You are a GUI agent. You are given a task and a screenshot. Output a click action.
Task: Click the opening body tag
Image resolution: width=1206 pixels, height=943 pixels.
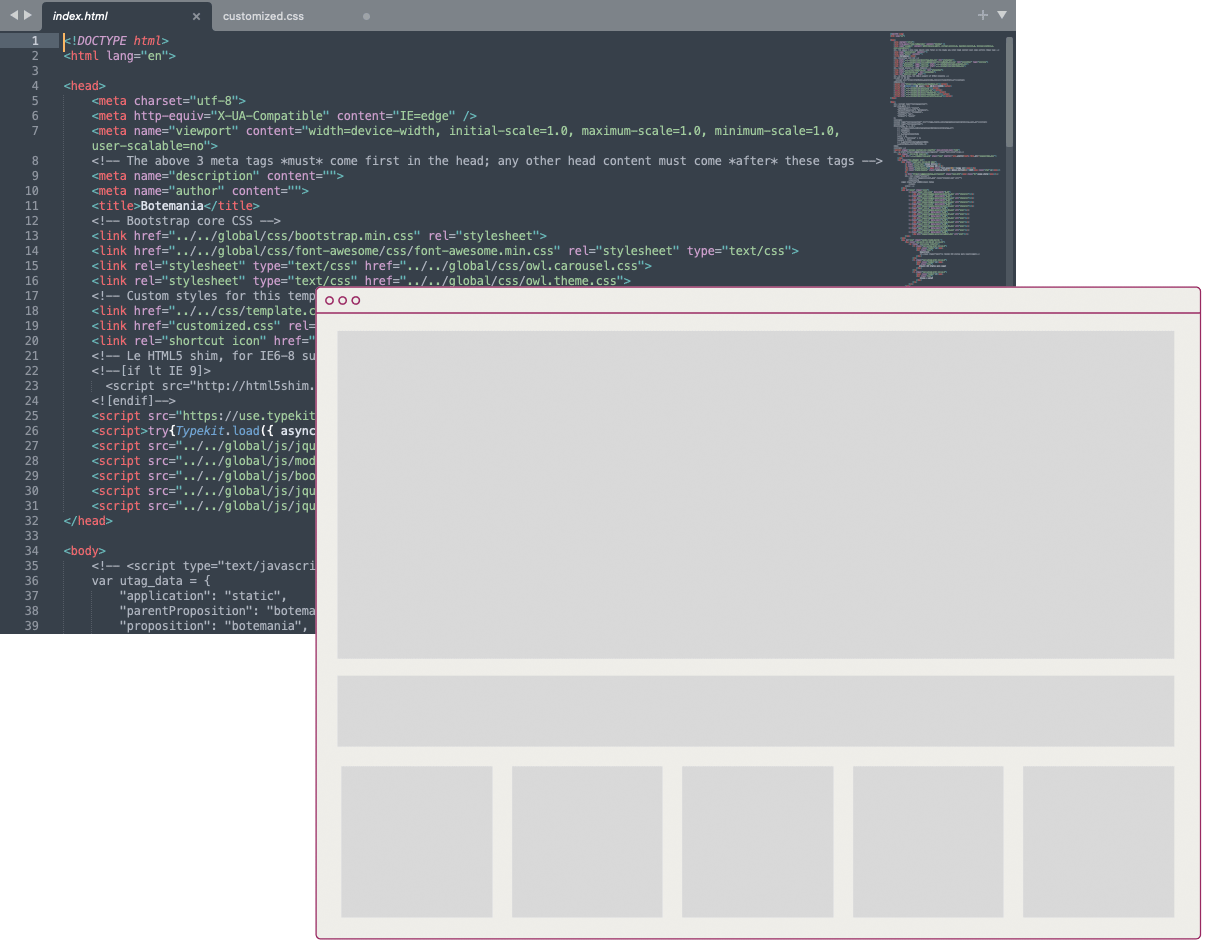click(x=84, y=551)
